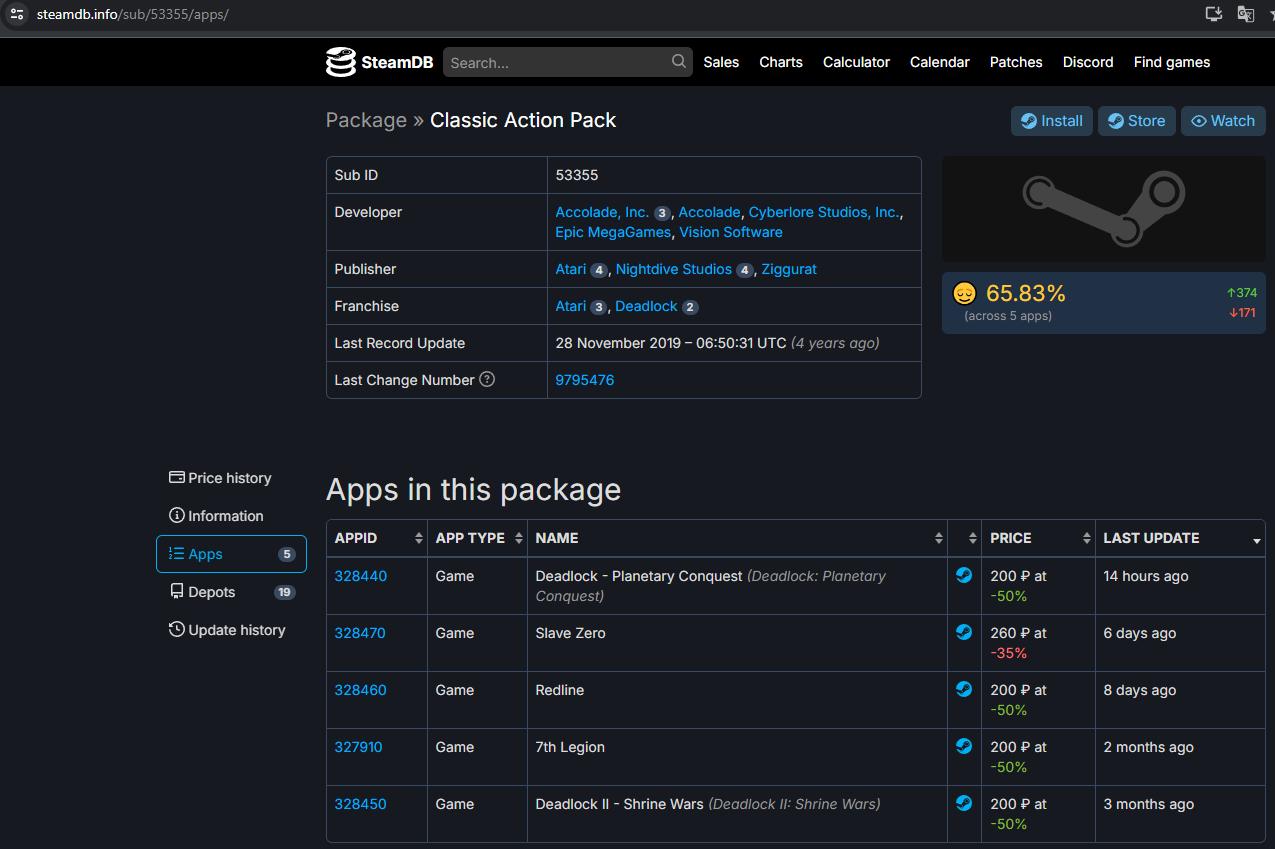Open the Discord link in navbar
This screenshot has height=849, width=1275.
pos(1088,62)
